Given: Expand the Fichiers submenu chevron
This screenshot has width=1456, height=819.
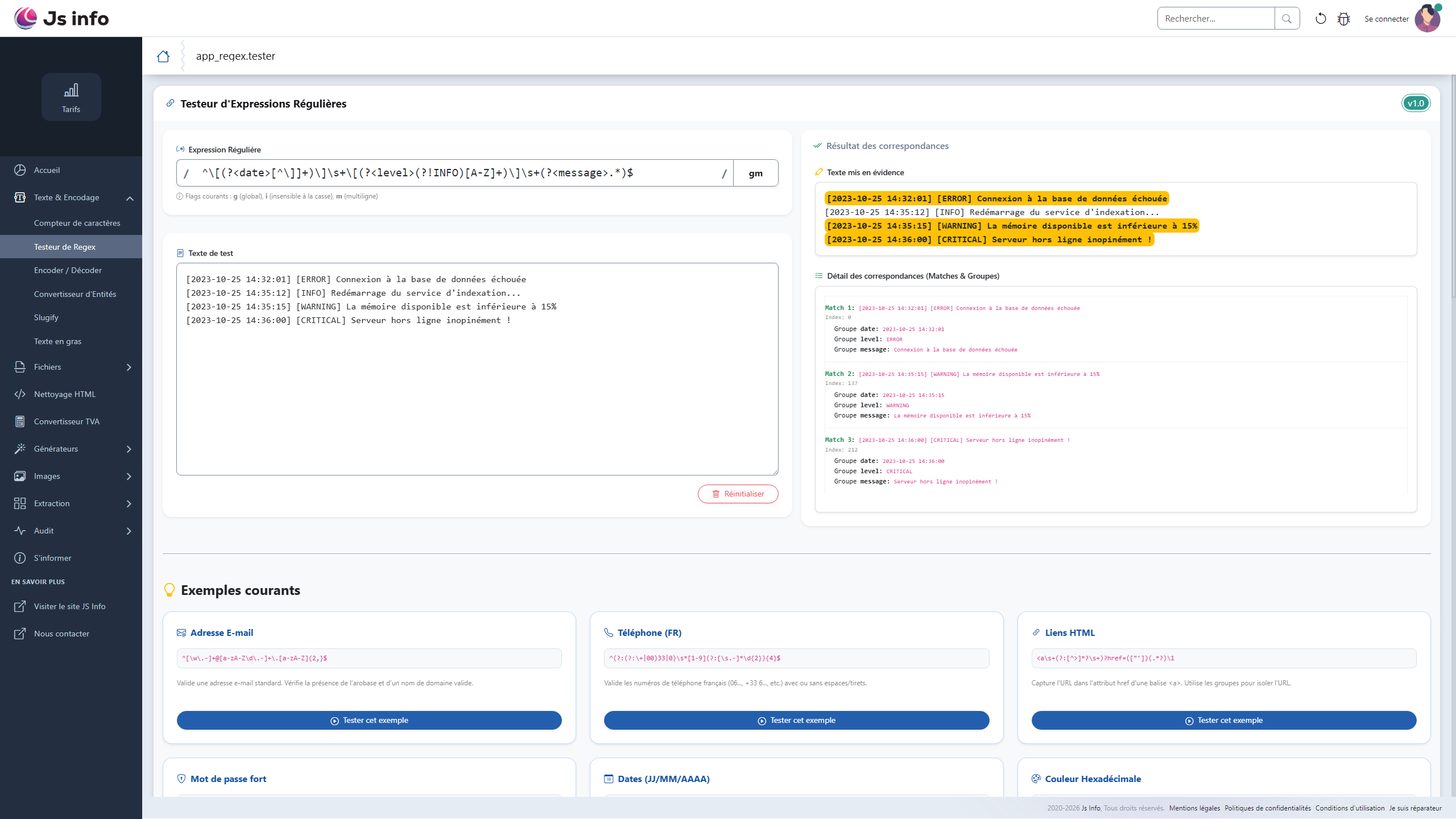Looking at the screenshot, I should coord(129,367).
